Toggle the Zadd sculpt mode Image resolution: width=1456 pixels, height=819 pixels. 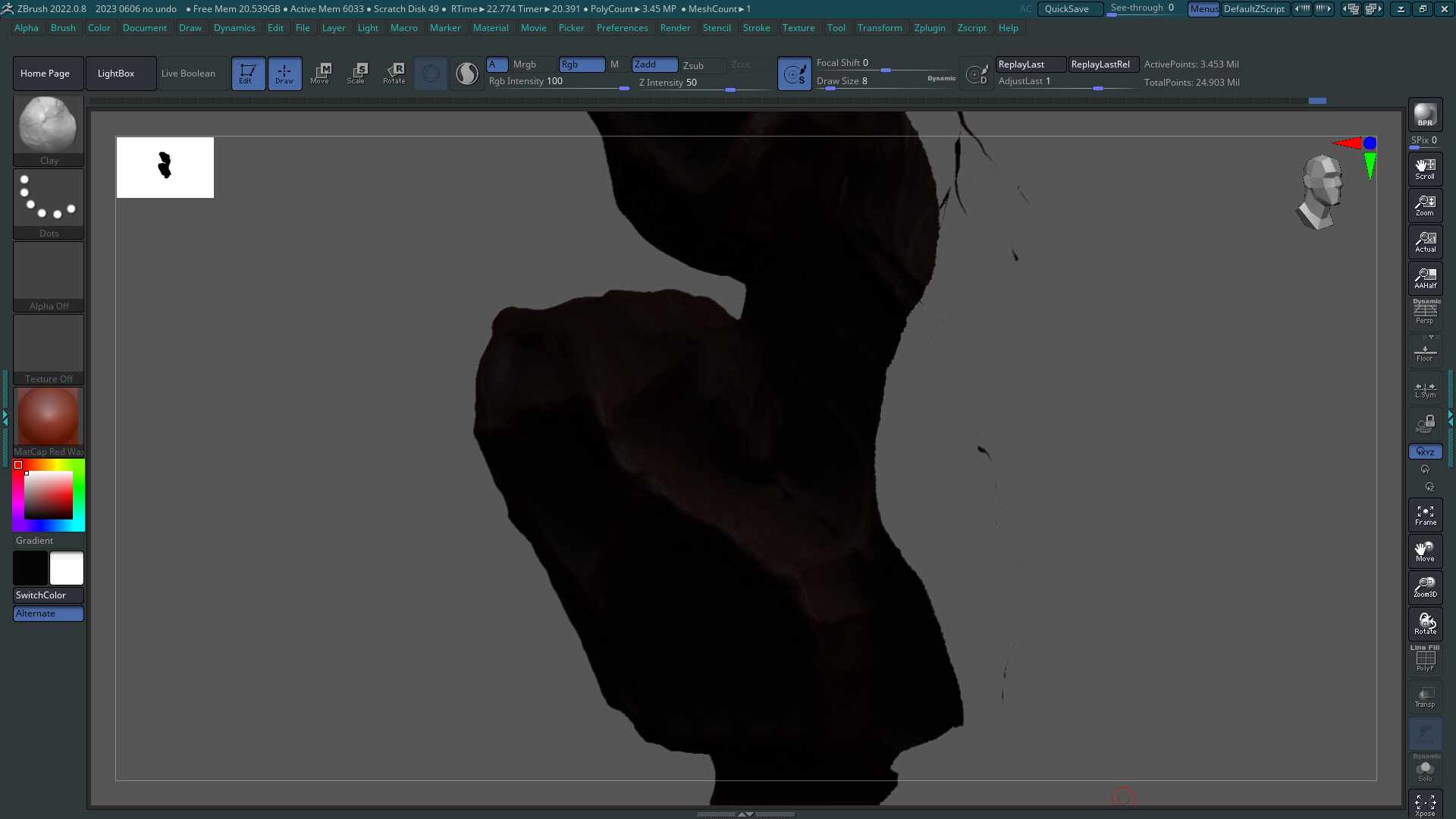(654, 64)
